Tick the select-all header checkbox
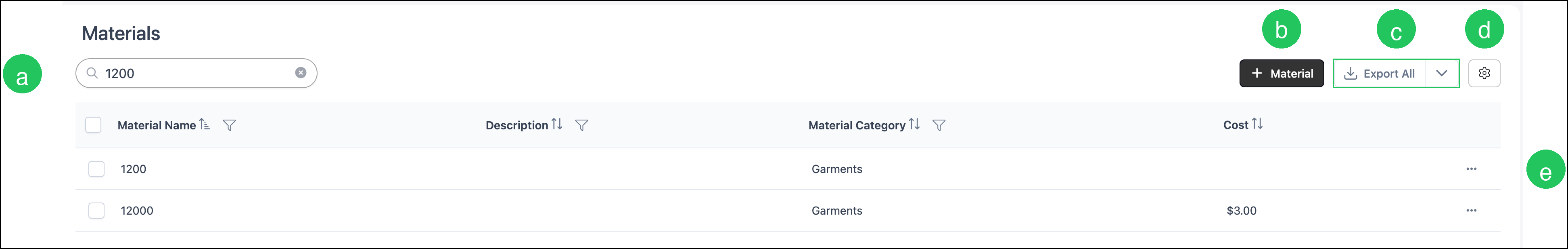This screenshot has width=1568, height=249. tap(93, 125)
